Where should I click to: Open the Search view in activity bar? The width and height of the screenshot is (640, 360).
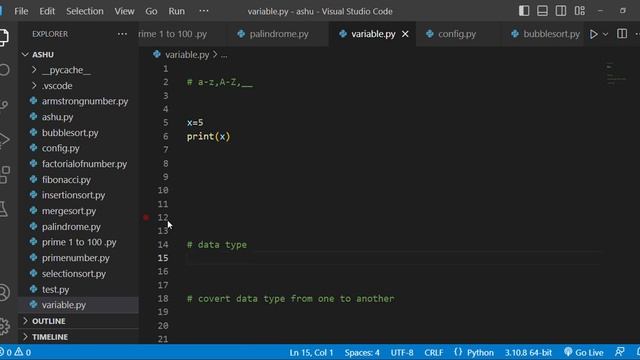(4, 70)
